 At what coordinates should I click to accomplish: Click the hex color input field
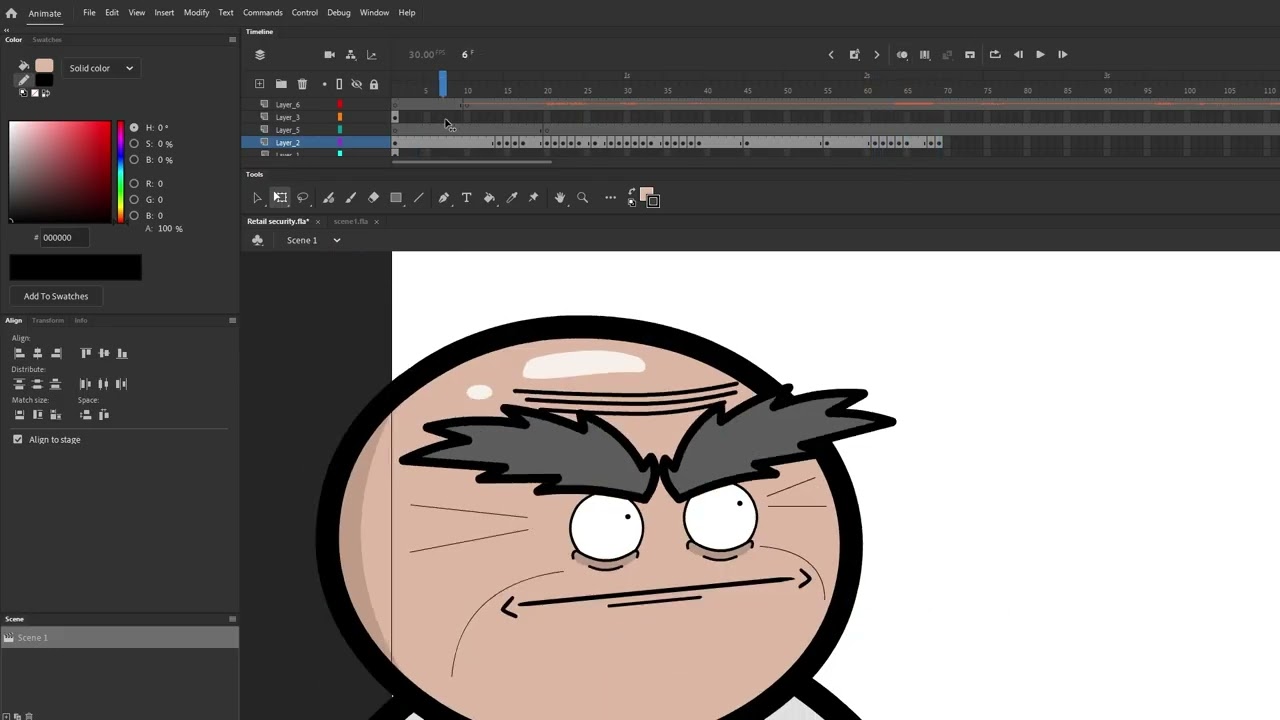(x=64, y=238)
